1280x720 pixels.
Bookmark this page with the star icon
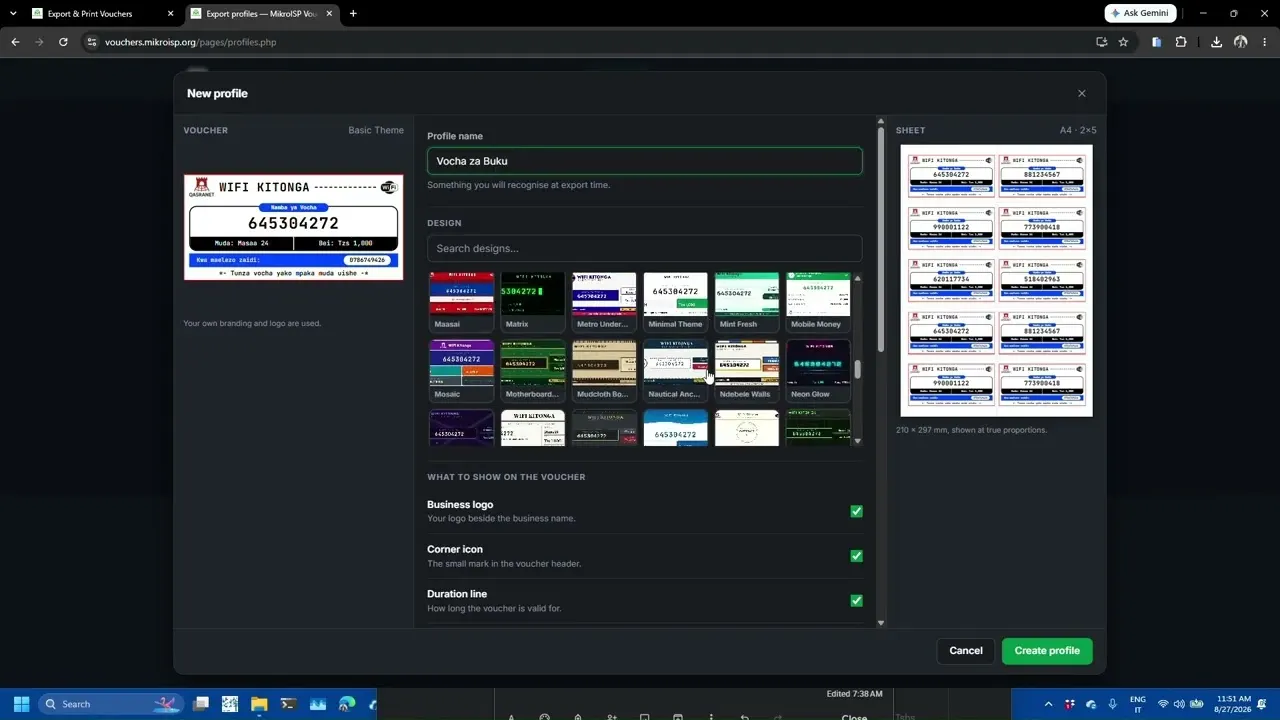tap(1123, 42)
